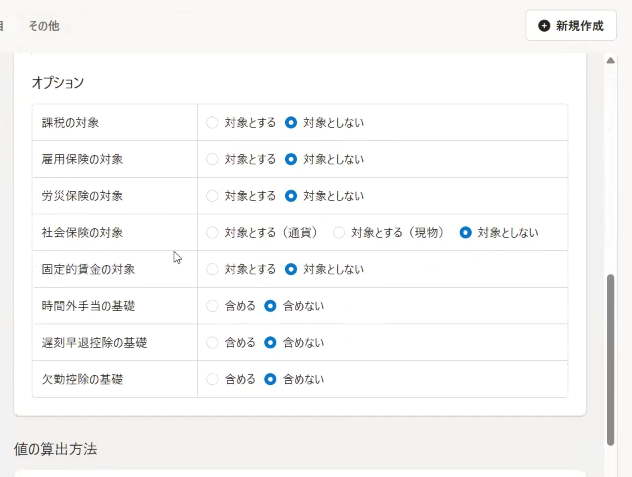Click the vertical scrollbar thumb
Image resolution: width=632 pixels, height=477 pixels.
(x=610, y=360)
